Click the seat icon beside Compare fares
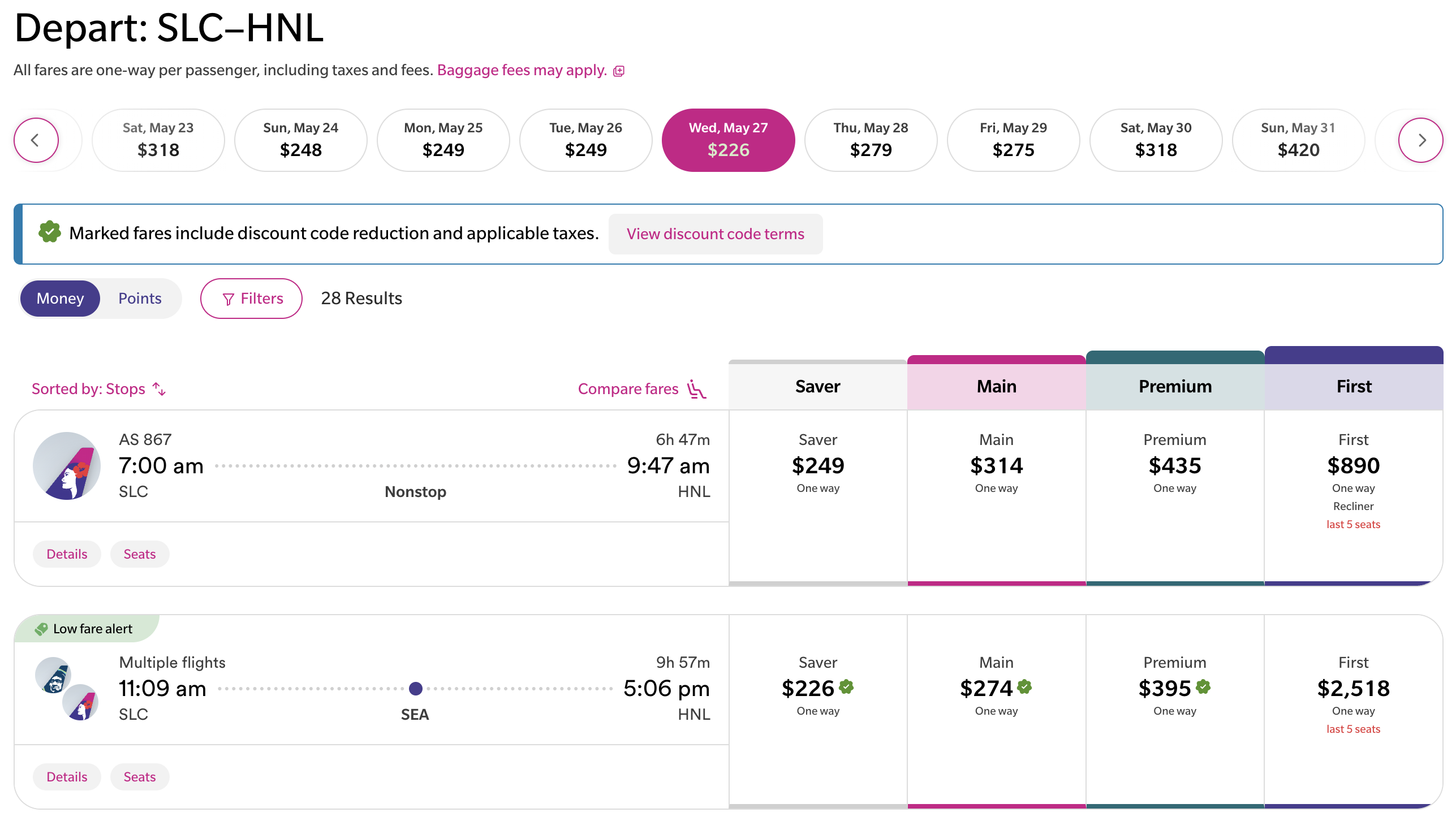Viewport: 1456px width, 821px height. [x=697, y=389]
